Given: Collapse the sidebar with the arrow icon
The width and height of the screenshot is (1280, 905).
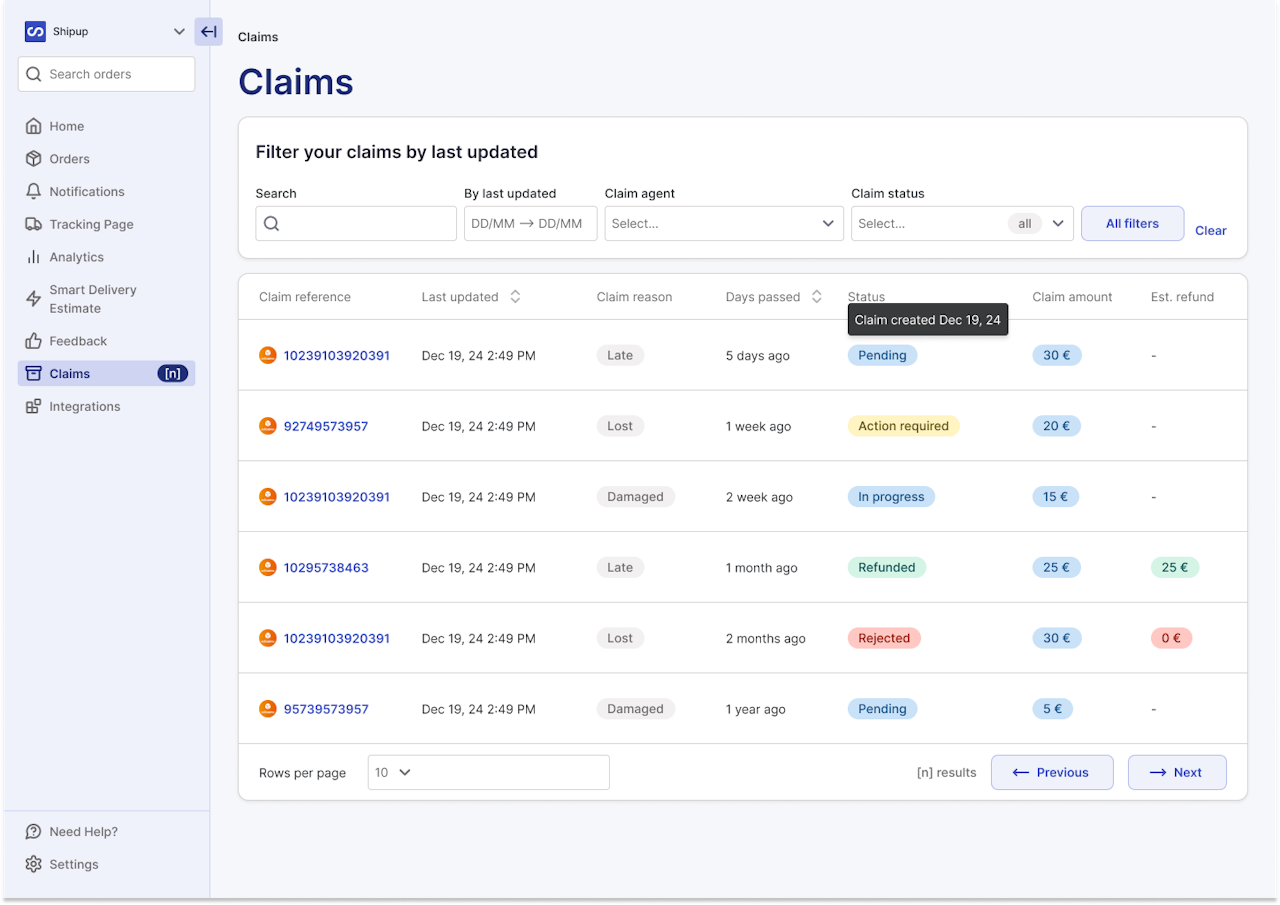Looking at the screenshot, I should 208,32.
